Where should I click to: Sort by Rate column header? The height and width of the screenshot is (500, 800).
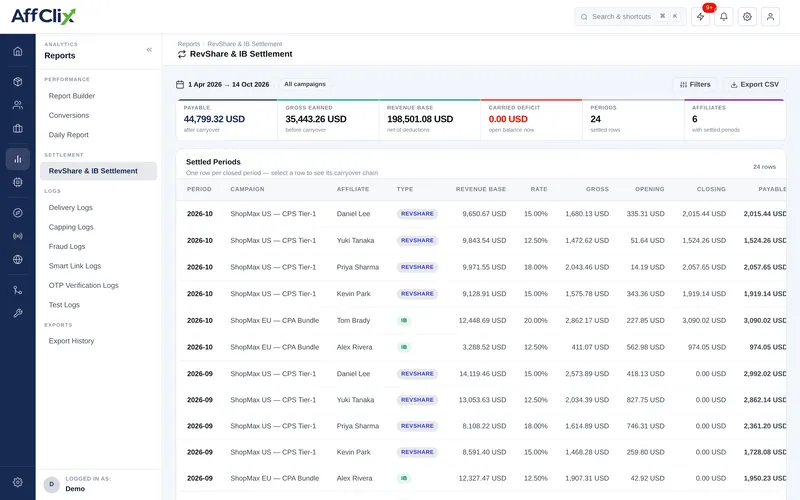pyautogui.click(x=539, y=189)
